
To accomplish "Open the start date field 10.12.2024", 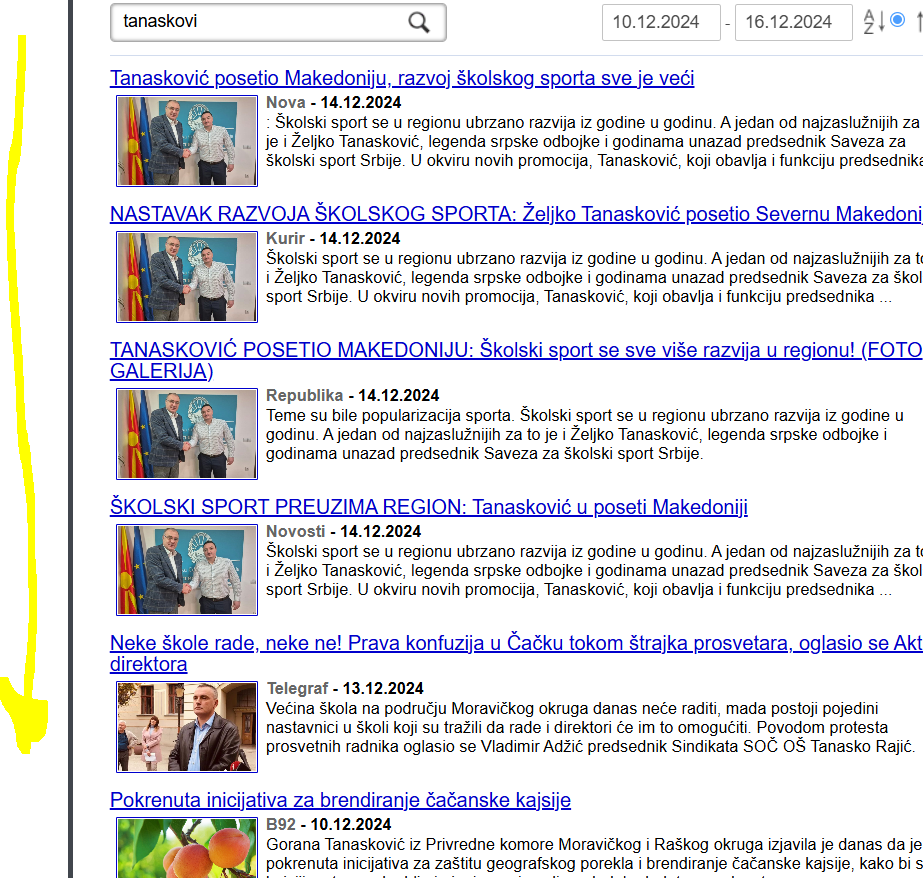I will click(661, 22).
